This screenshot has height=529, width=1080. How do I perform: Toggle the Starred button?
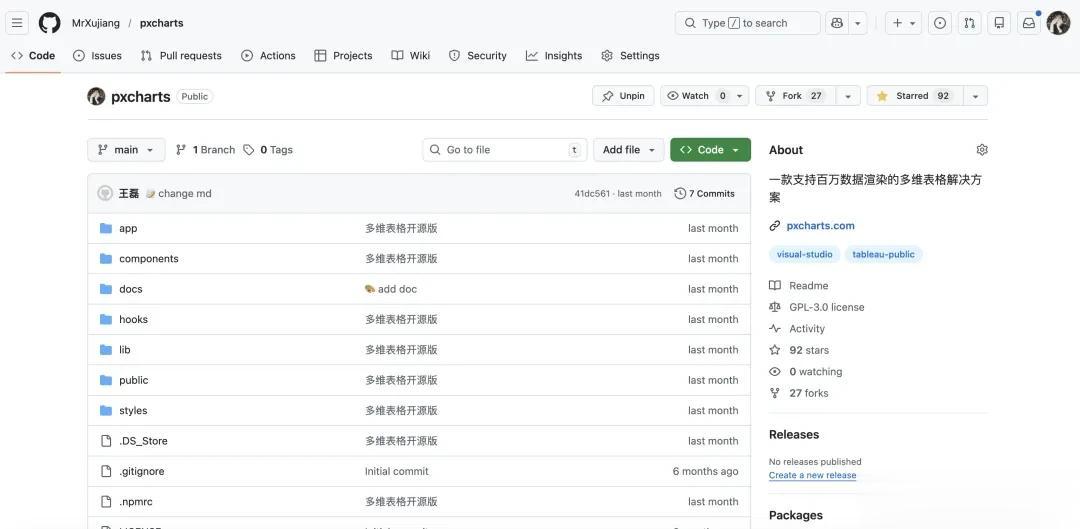click(x=915, y=96)
